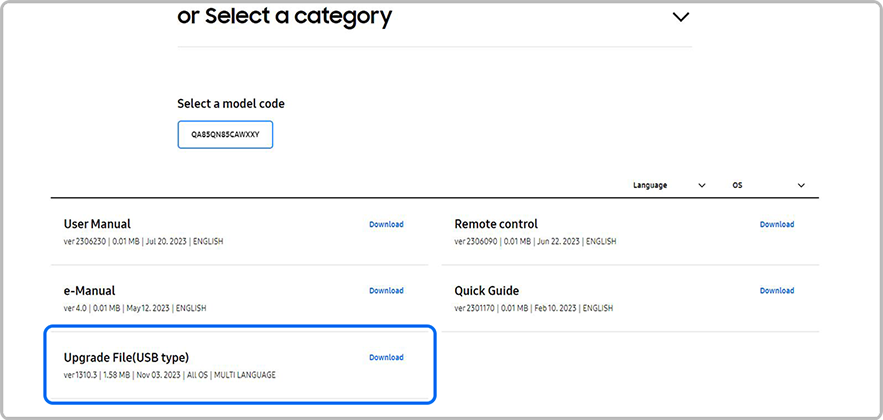Click the chevron arrow beside Language
The width and height of the screenshot is (883, 420).
tap(702, 185)
